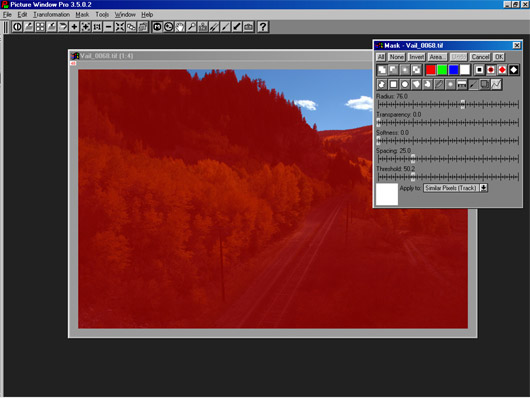
Task: Select the horizontal band mask tool
Action: pos(462,84)
